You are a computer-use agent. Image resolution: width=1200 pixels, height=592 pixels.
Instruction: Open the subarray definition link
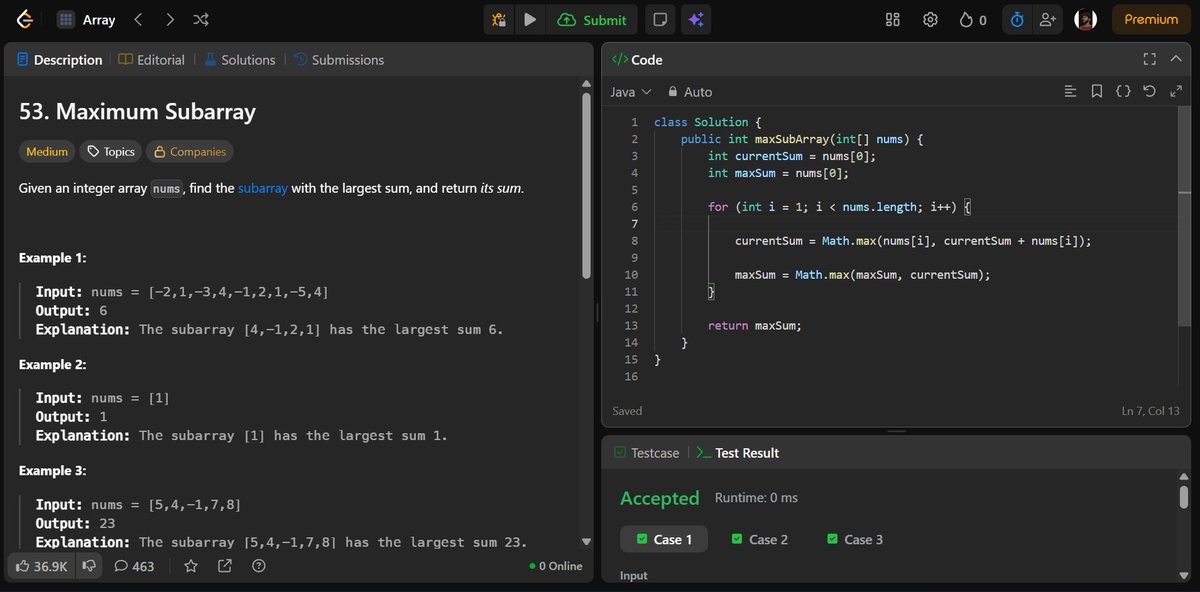pos(263,186)
